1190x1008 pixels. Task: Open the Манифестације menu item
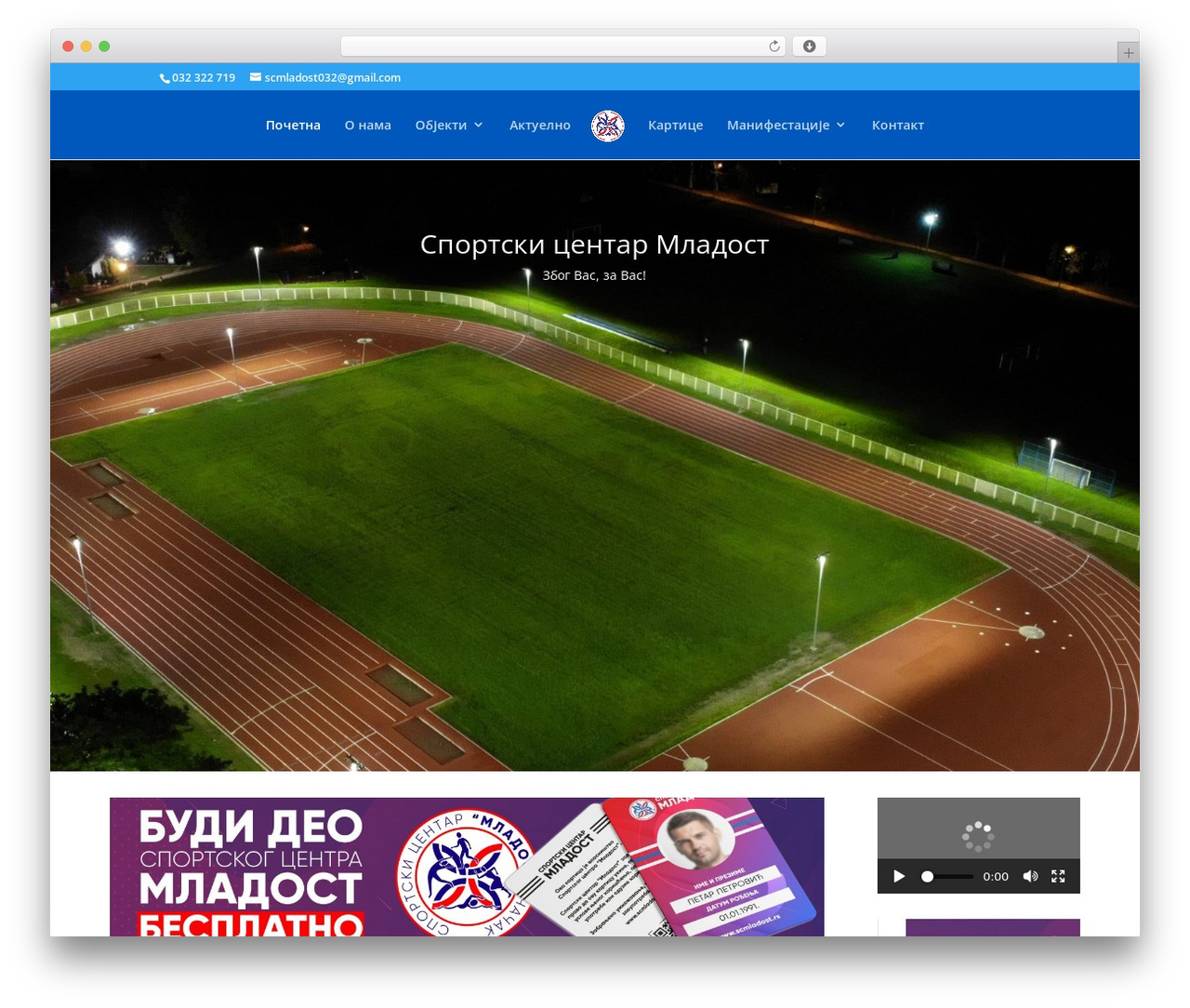click(778, 125)
